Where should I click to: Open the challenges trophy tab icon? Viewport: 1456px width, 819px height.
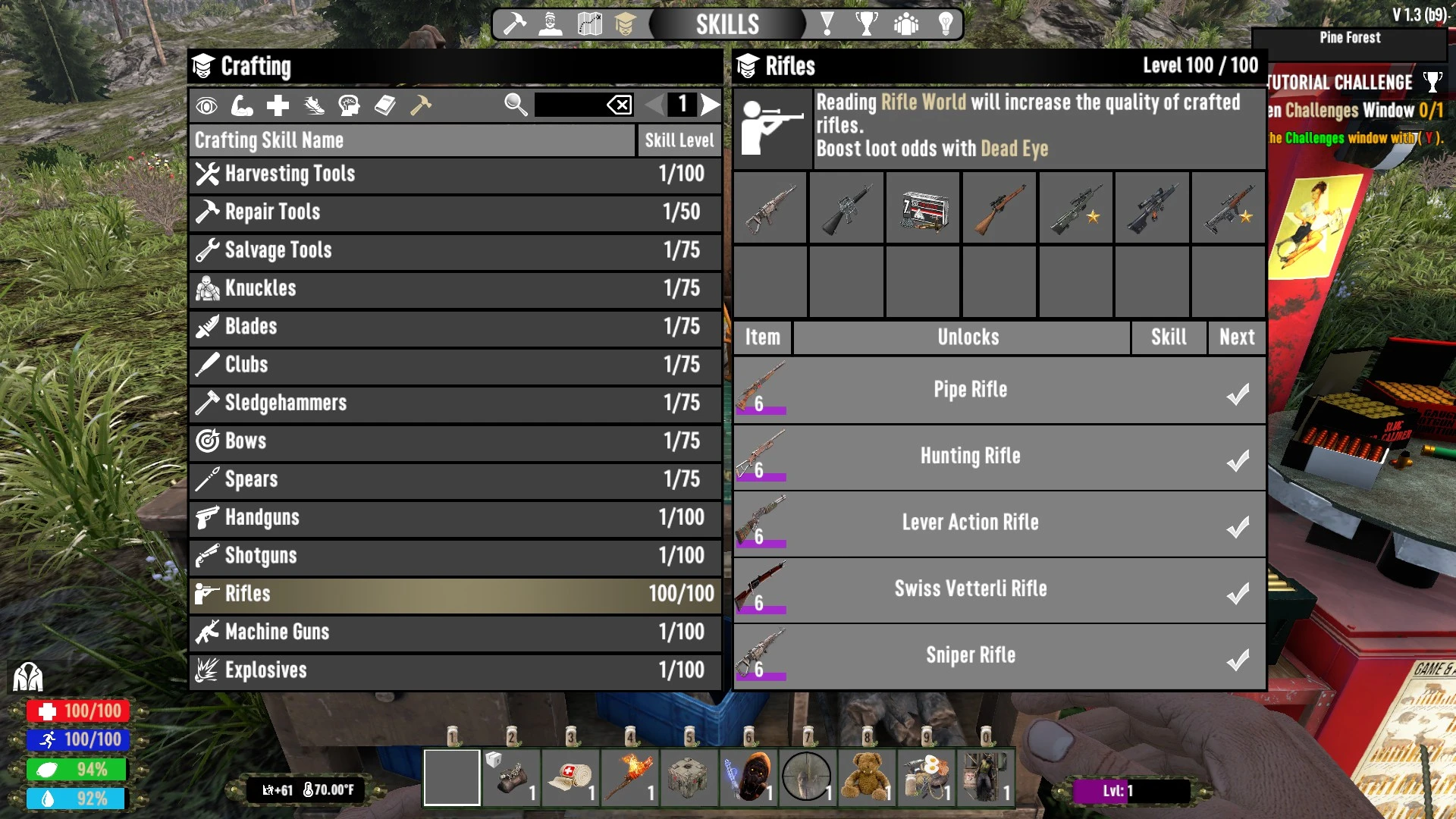pyautogui.click(x=867, y=24)
